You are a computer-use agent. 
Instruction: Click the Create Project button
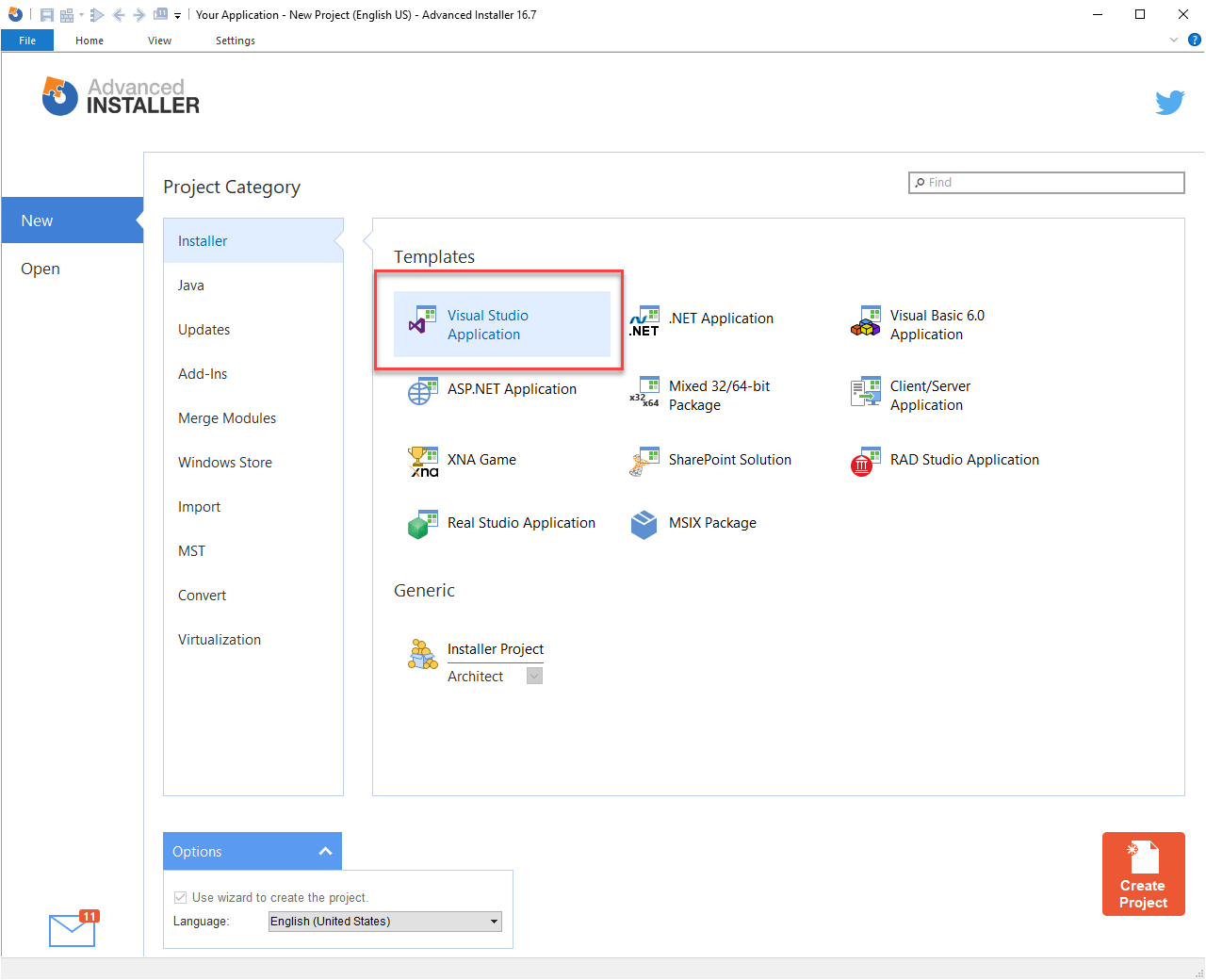(1143, 874)
